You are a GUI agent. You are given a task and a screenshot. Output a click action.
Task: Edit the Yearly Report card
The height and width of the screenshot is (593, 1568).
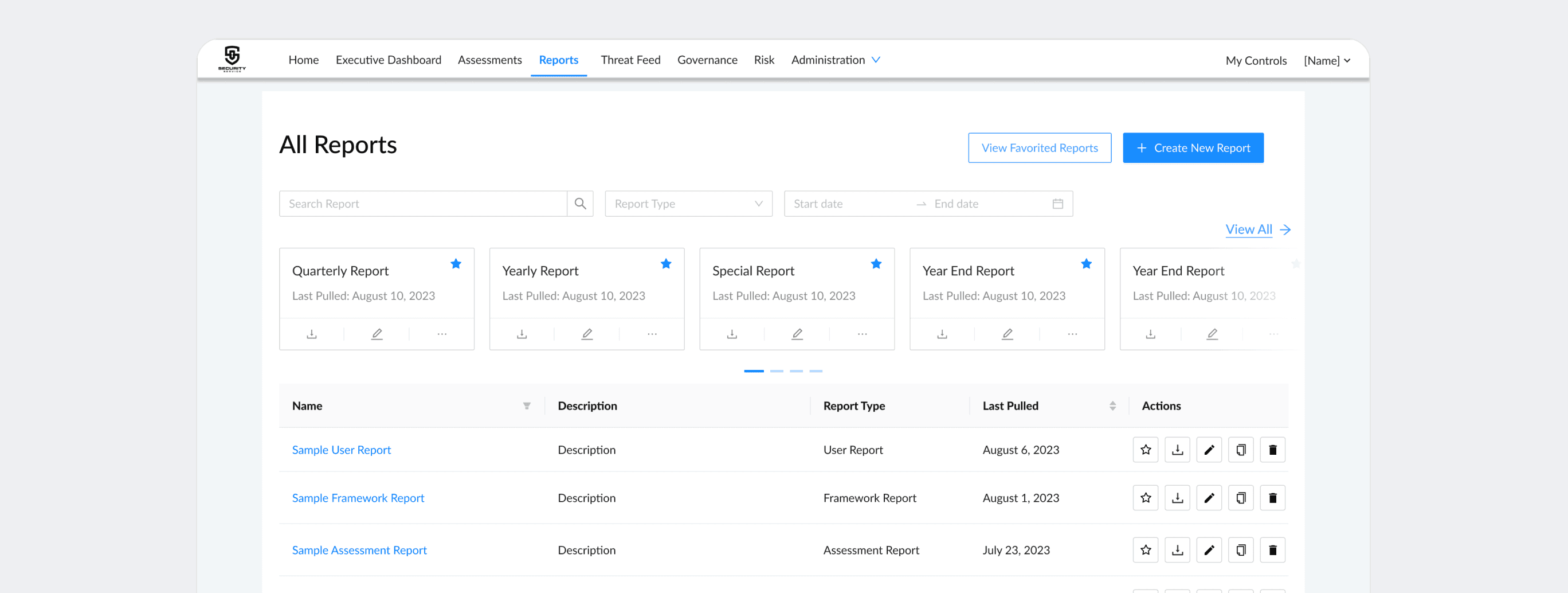pos(587,334)
